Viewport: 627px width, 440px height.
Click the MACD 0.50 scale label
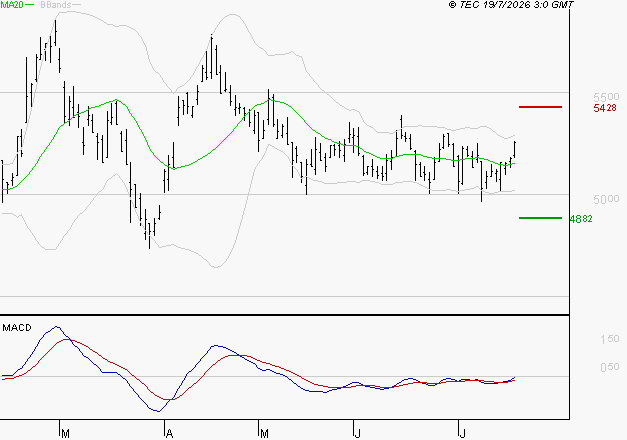610,367
